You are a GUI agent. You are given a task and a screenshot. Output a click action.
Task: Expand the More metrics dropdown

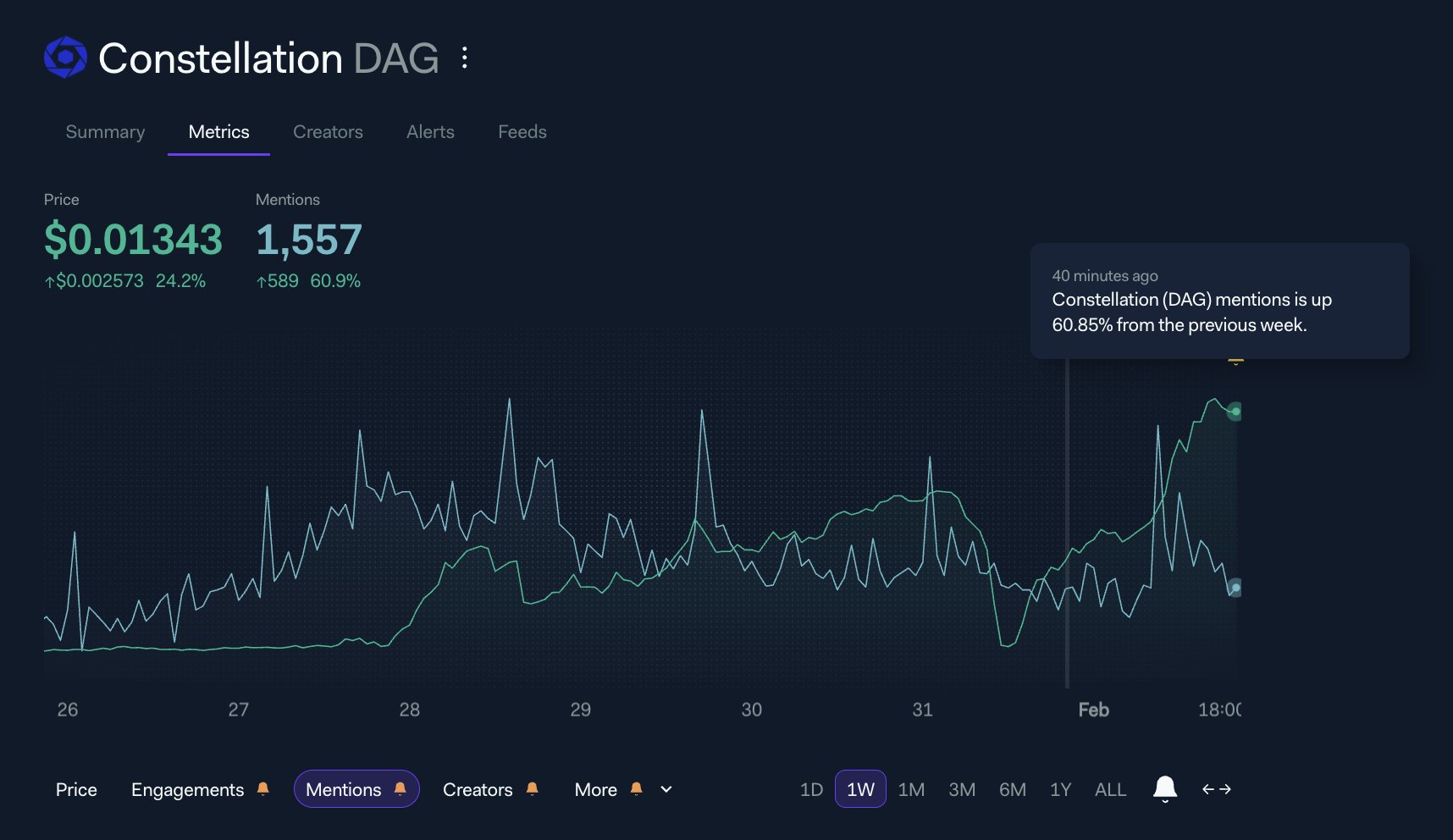pos(595,789)
